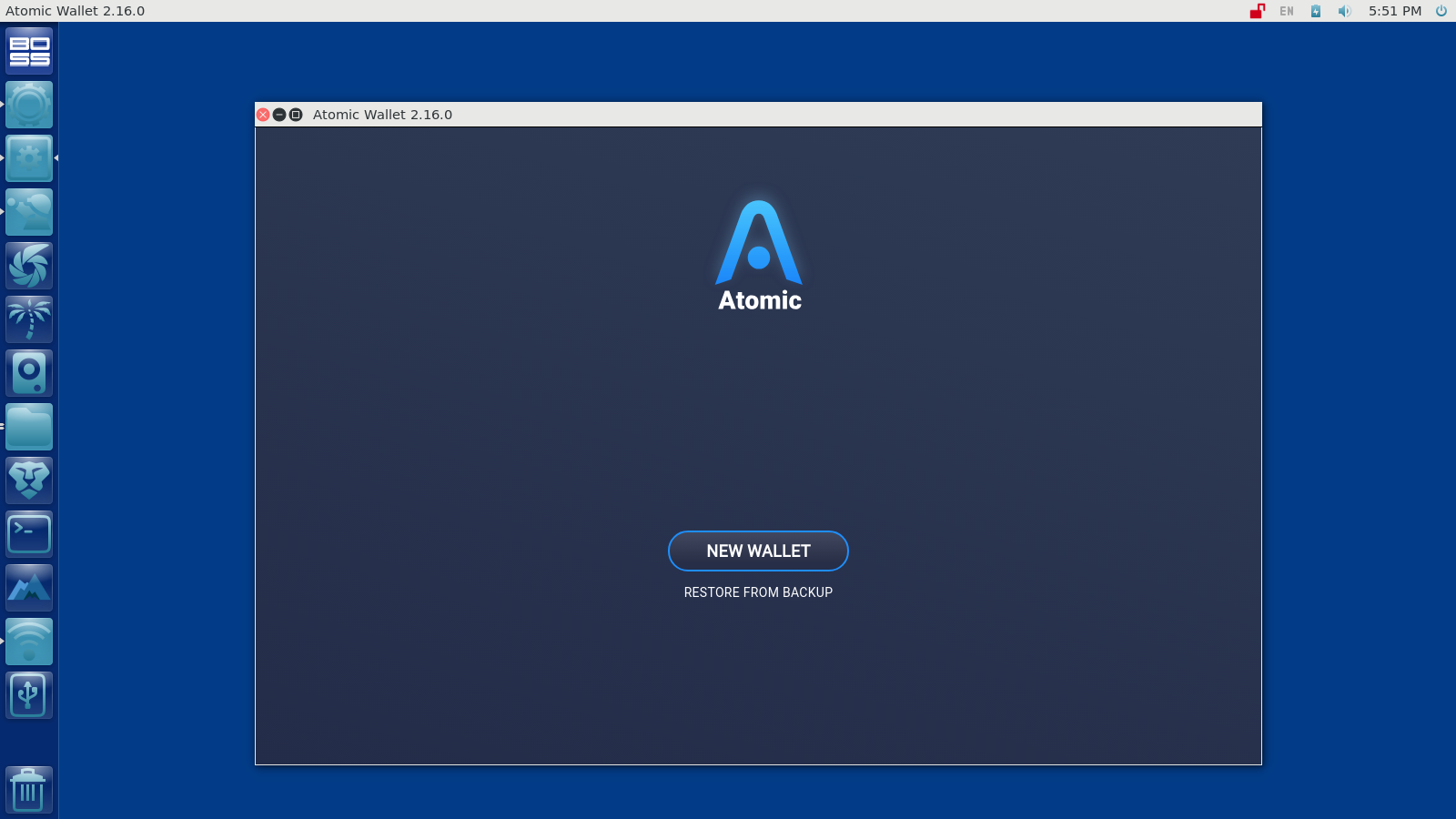Launch the mountain image viewer dock icon
This screenshot has width=1456, height=819.
pyautogui.click(x=29, y=588)
